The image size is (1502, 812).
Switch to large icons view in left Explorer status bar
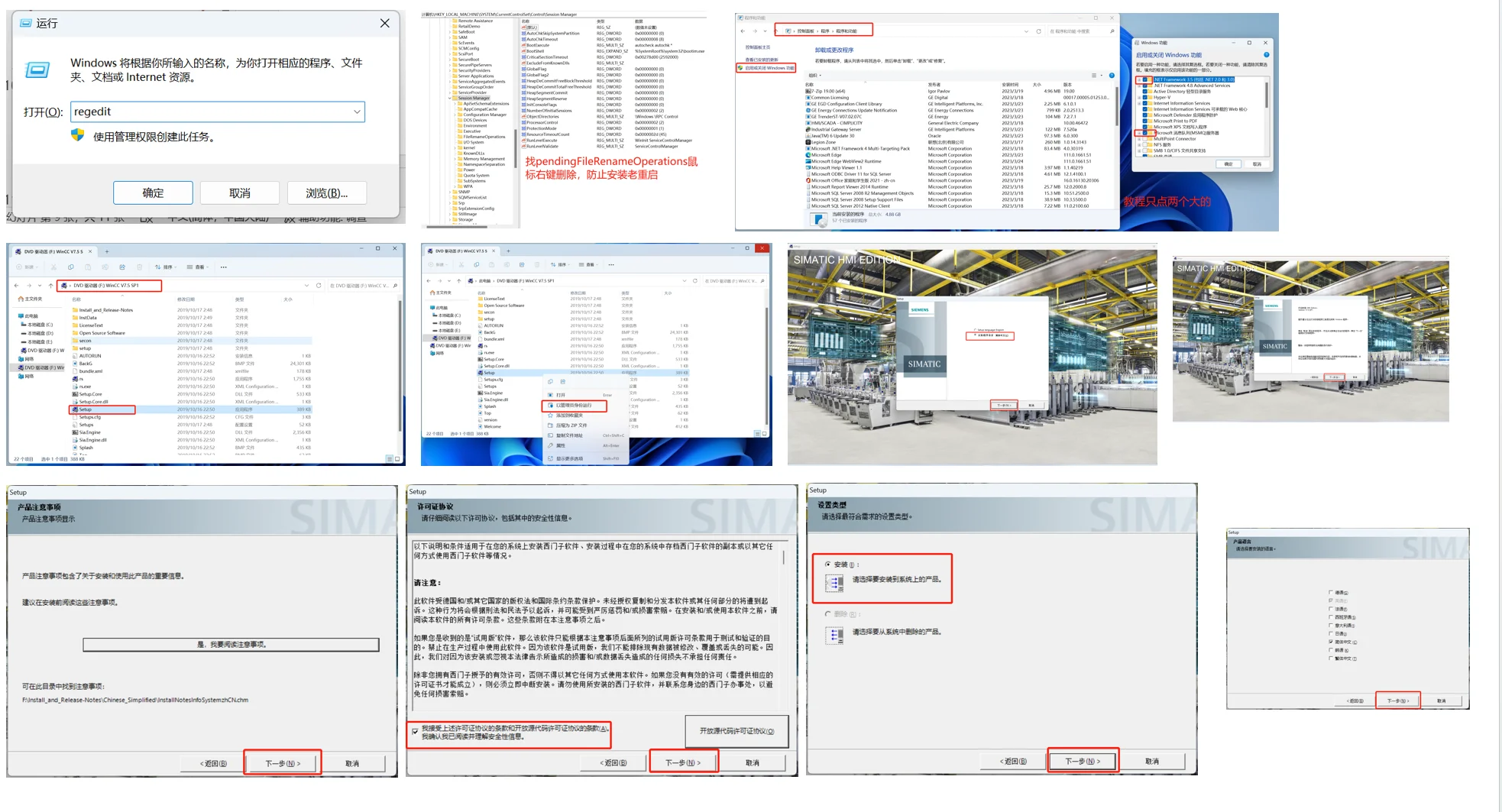click(397, 459)
